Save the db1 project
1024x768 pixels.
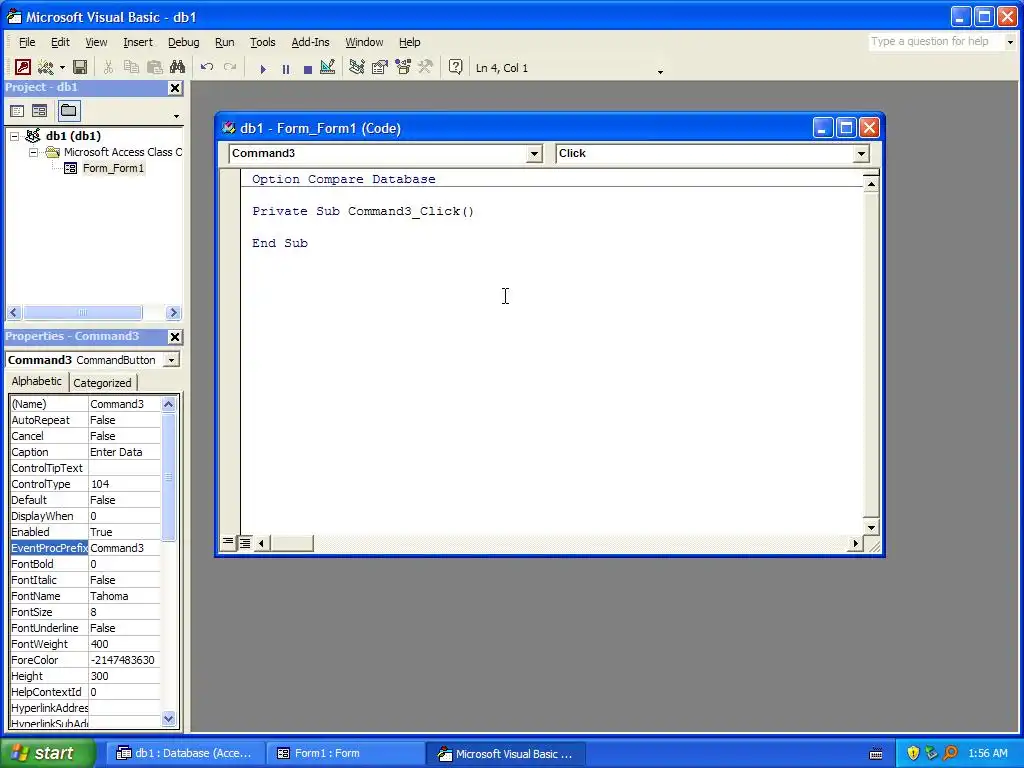click(x=80, y=67)
